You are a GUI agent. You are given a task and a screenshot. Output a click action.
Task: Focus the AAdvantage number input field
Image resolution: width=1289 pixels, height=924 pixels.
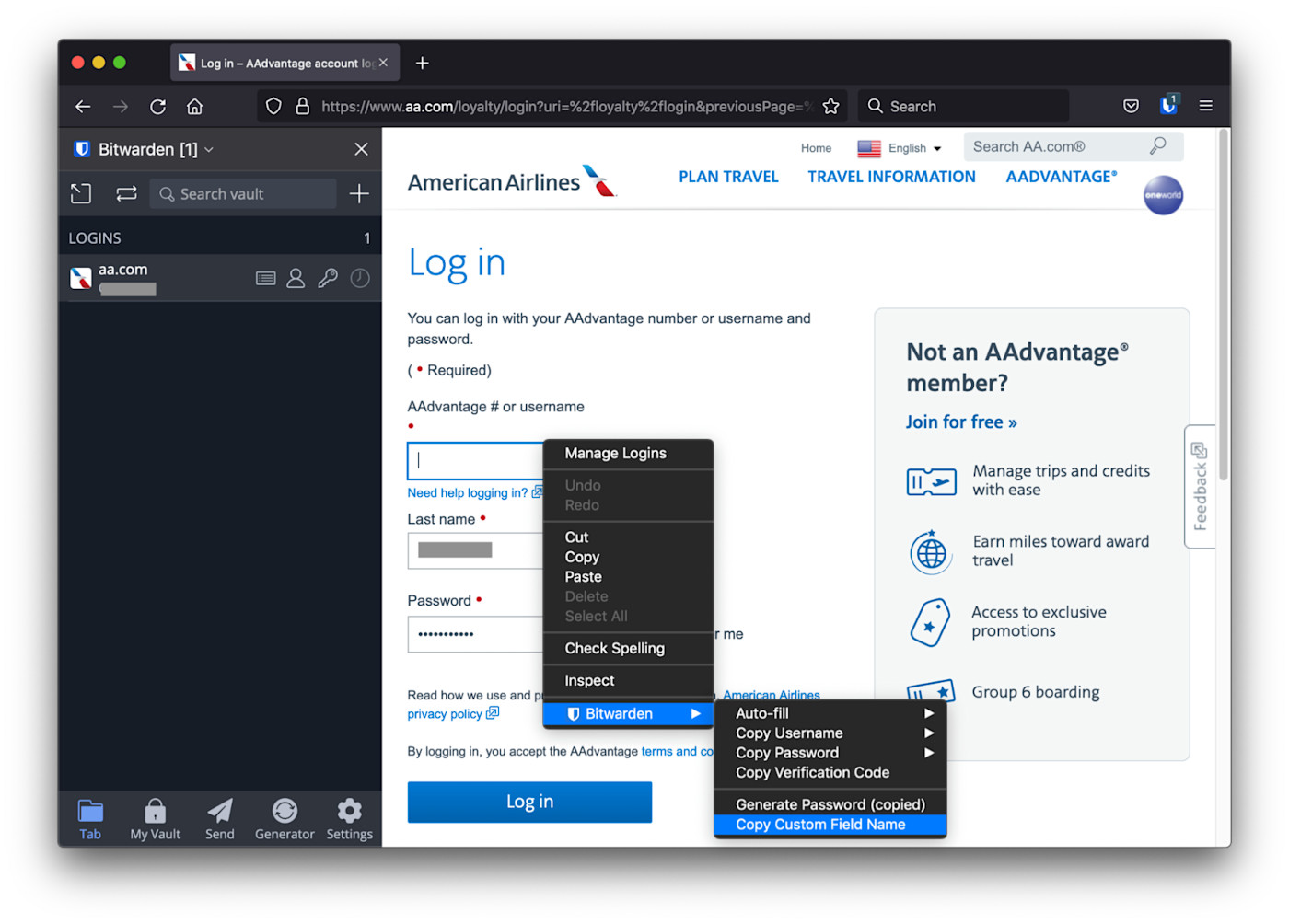[475, 460]
